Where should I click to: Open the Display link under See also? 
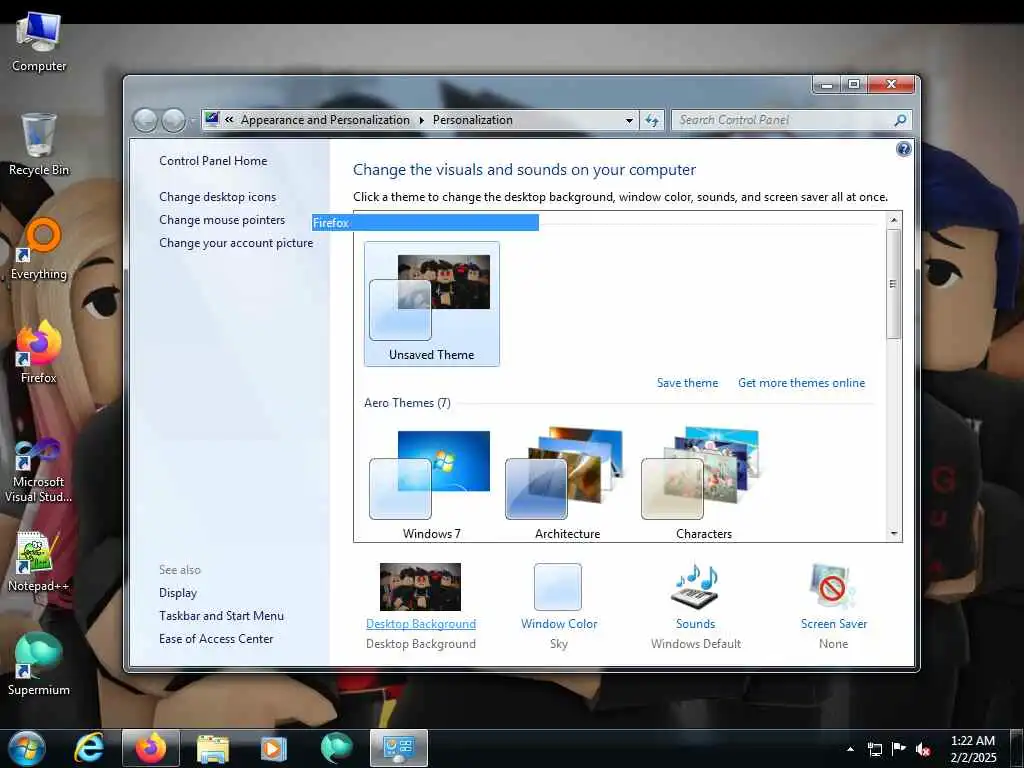pos(178,593)
